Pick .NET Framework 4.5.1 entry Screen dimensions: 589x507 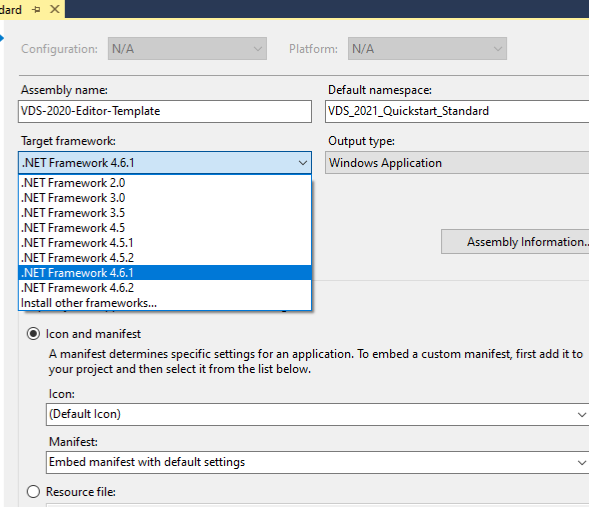click(165, 243)
